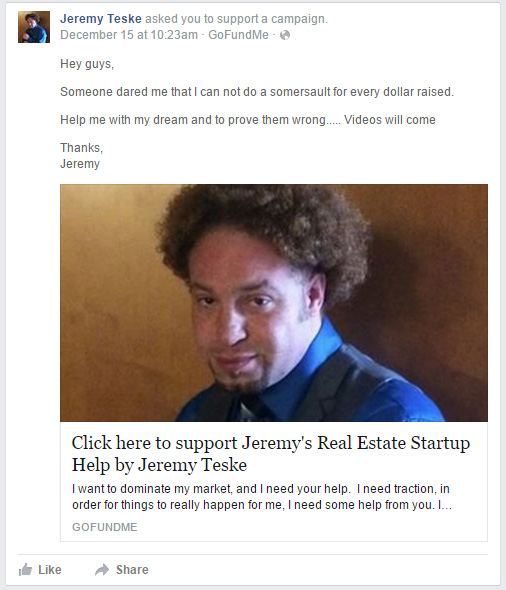
Task: Open the December 15 at 10:23am timestamp
Action: [x=129, y=35]
